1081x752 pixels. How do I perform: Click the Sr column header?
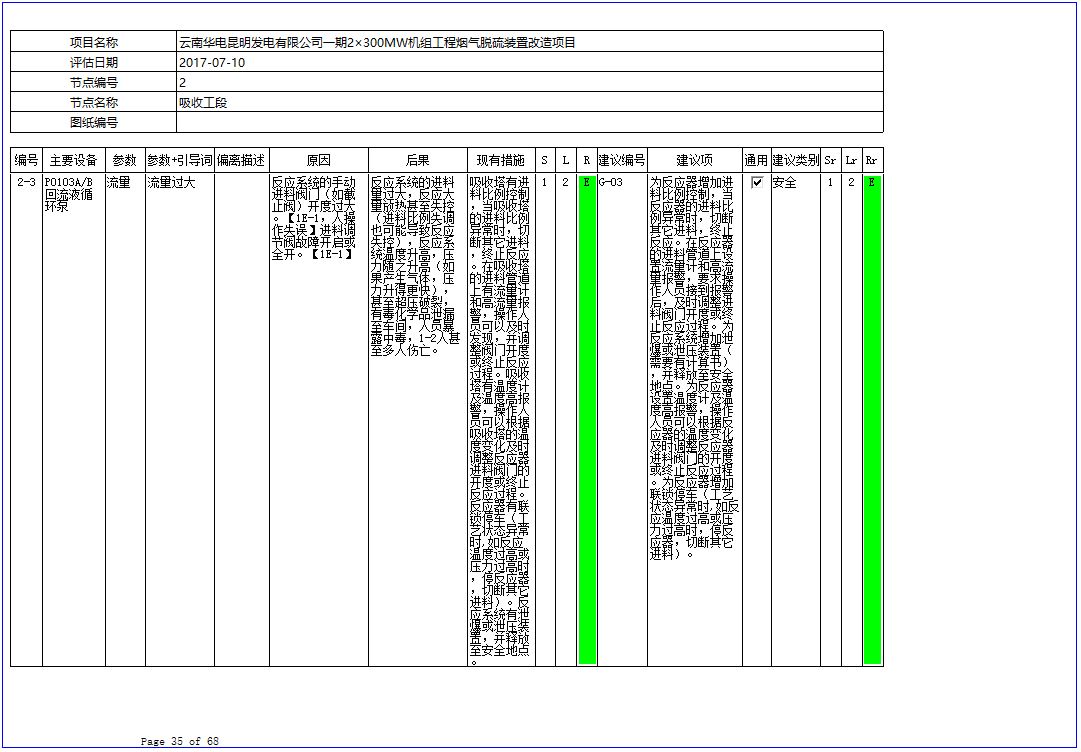point(831,160)
